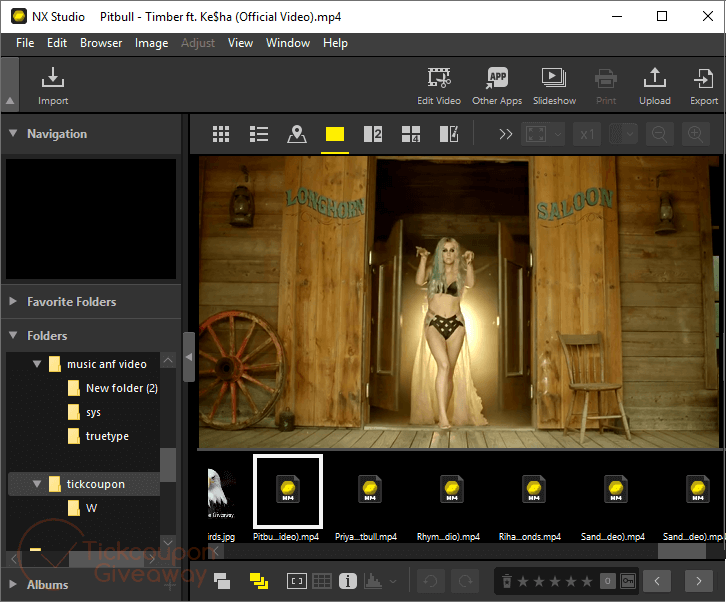Switch to thumbnail grid view

point(221,134)
